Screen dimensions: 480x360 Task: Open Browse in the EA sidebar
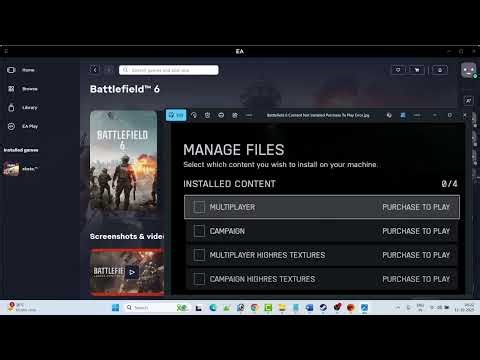click(30, 89)
